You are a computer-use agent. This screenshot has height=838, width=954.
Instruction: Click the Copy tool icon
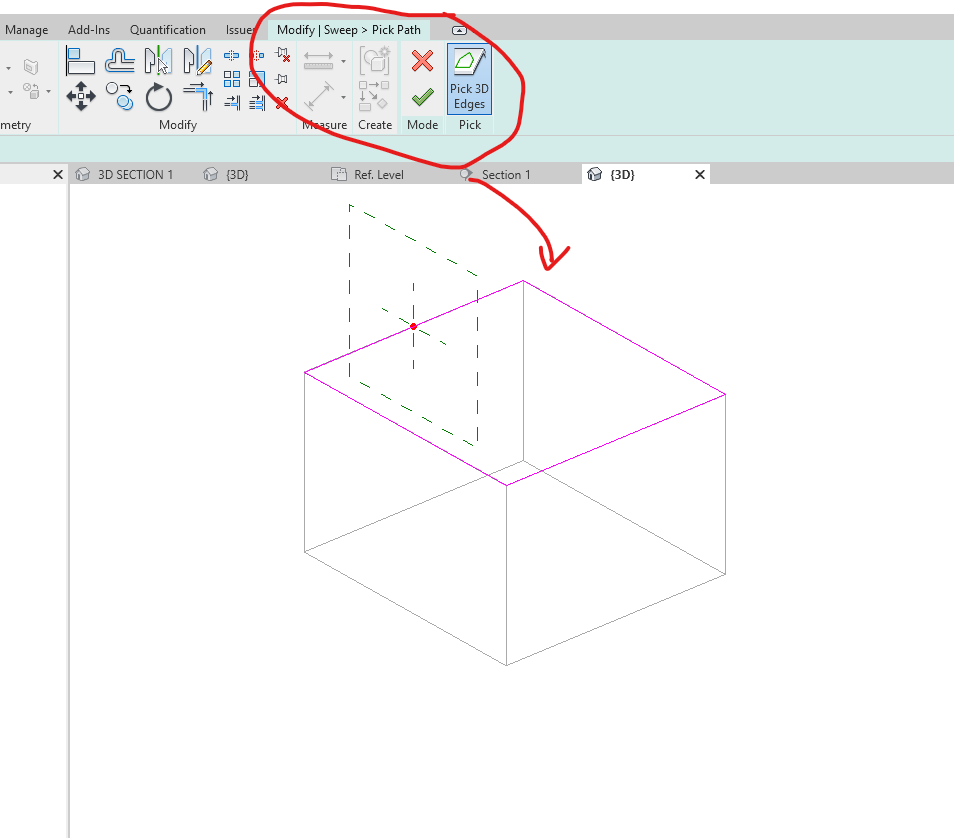tap(118, 96)
